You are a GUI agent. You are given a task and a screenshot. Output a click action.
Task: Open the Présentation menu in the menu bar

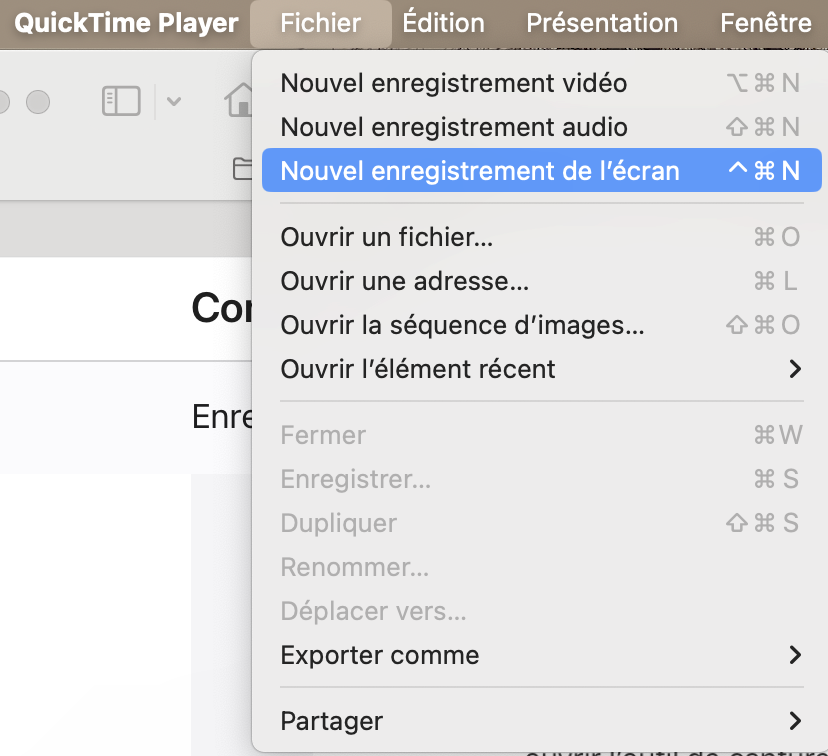pyautogui.click(x=602, y=23)
